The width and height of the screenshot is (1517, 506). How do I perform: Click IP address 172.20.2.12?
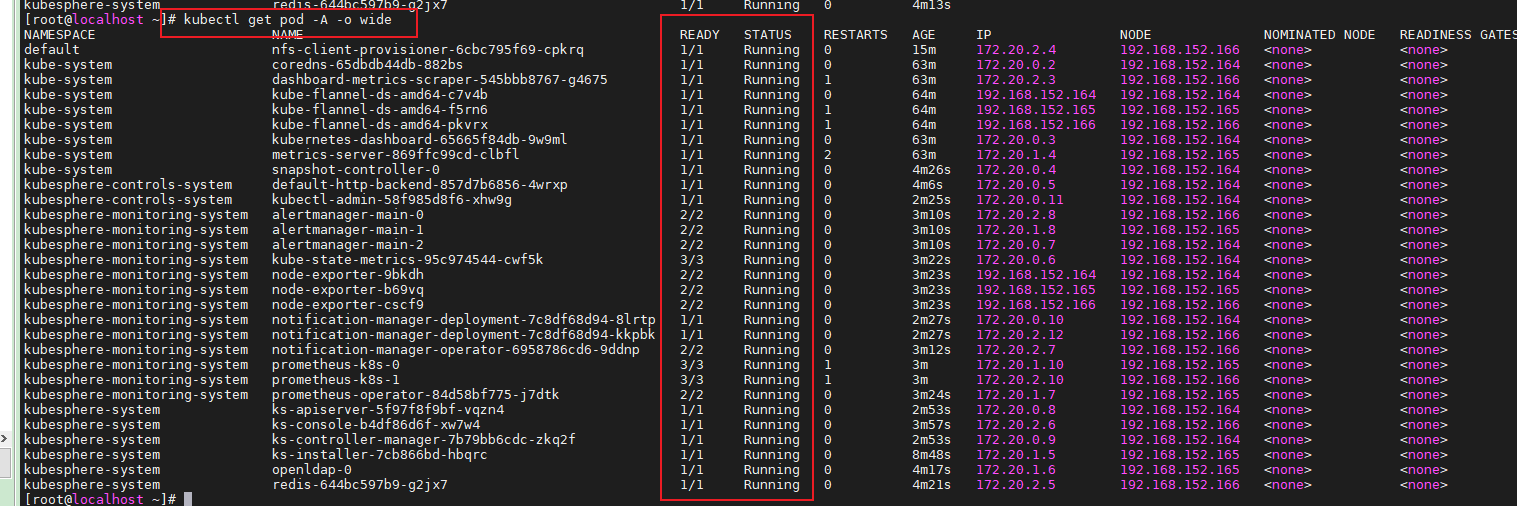(1020, 335)
